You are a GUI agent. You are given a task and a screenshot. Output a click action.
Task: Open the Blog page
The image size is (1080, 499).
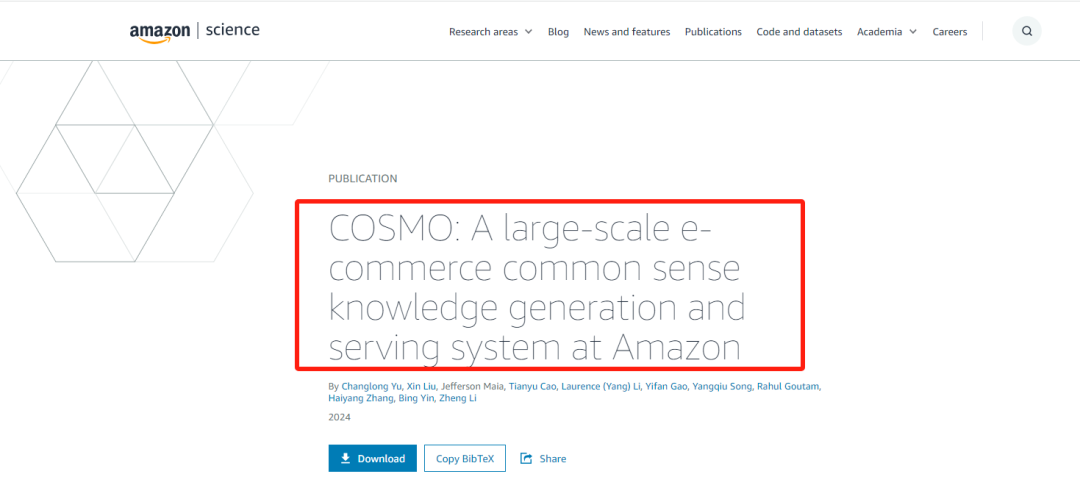[559, 32]
